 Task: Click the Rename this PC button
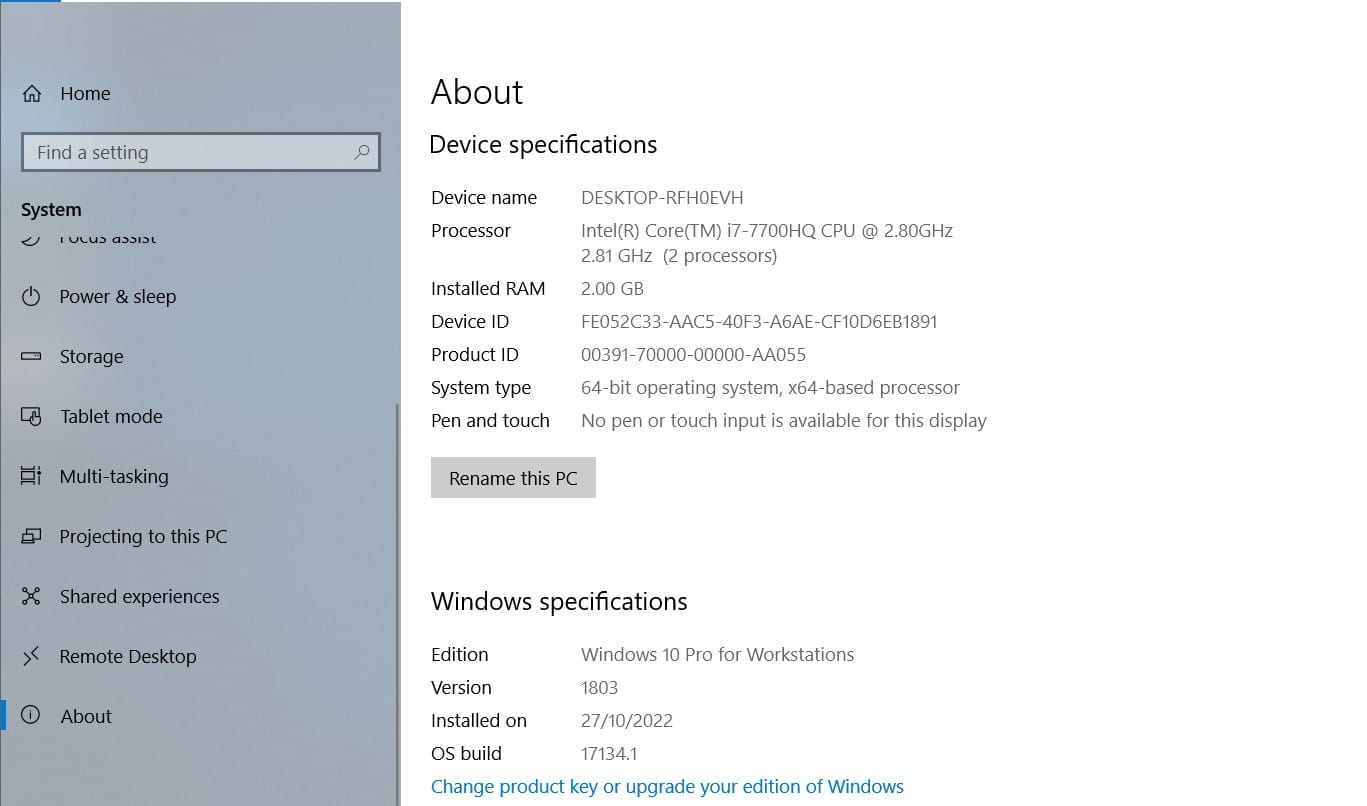tap(513, 478)
